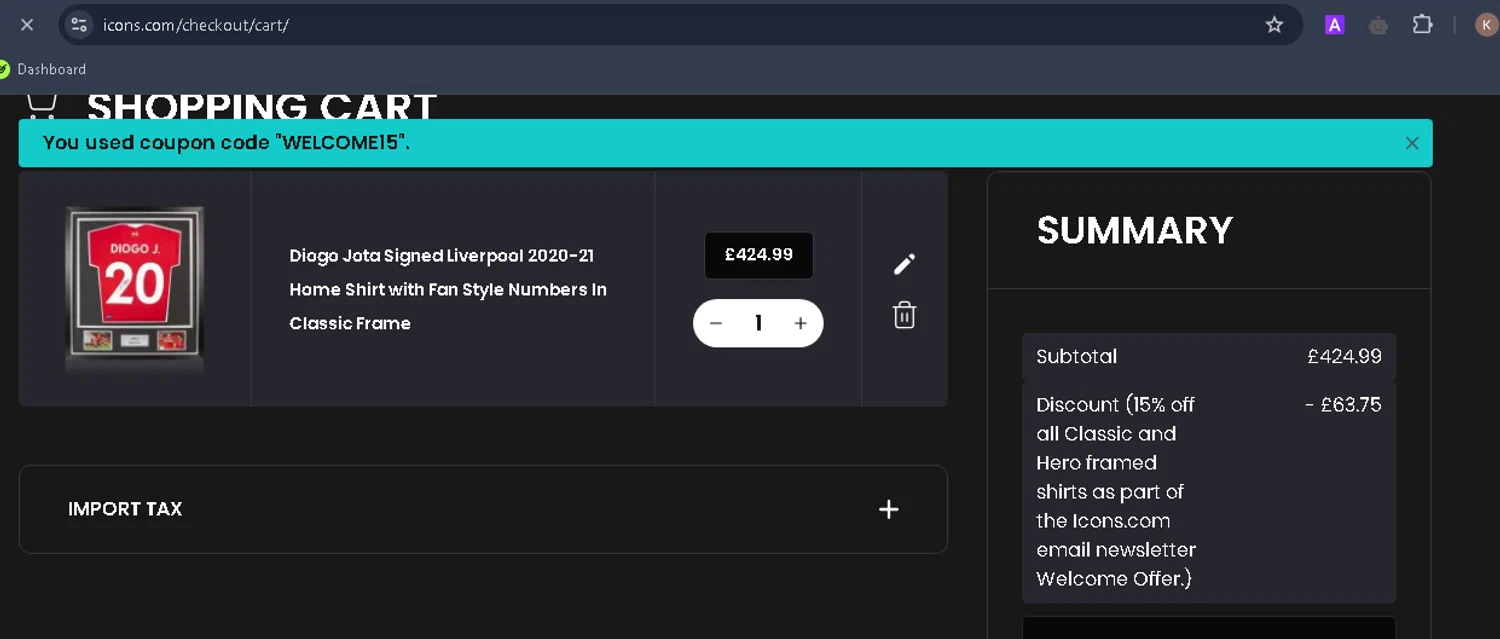This screenshot has height=639, width=1500.
Task: Focus the icons.com address bar URL
Action: pos(196,25)
